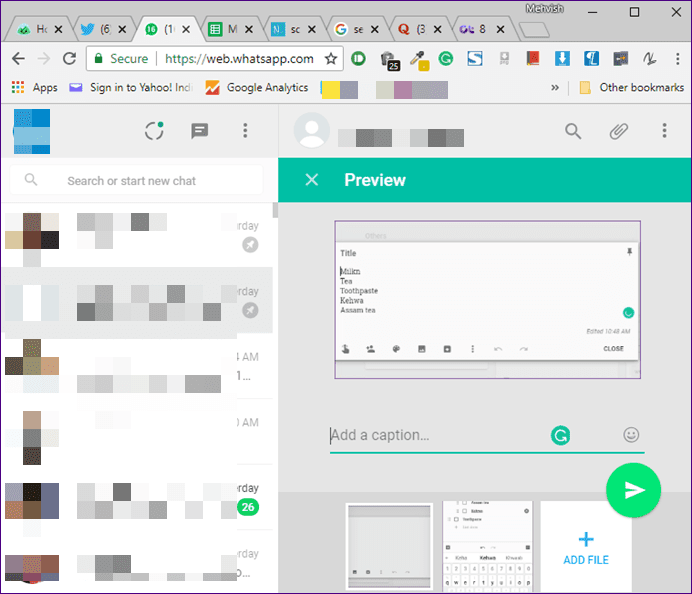Search within chat using magnifier icon
The height and width of the screenshot is (594, 692).
pos(573,131)
